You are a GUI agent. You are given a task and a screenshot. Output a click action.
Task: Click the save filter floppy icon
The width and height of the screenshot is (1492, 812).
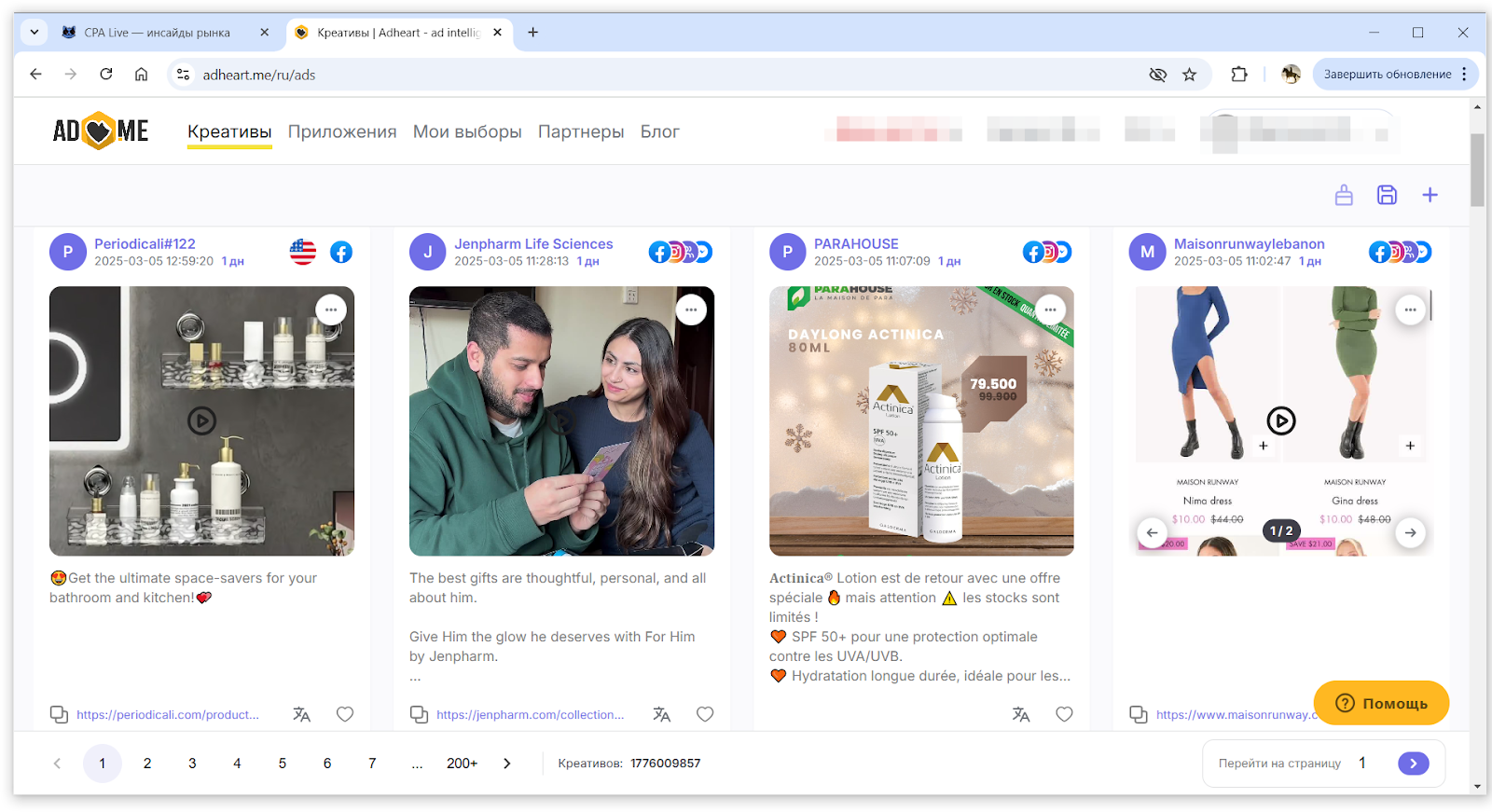pos(1387,195)
